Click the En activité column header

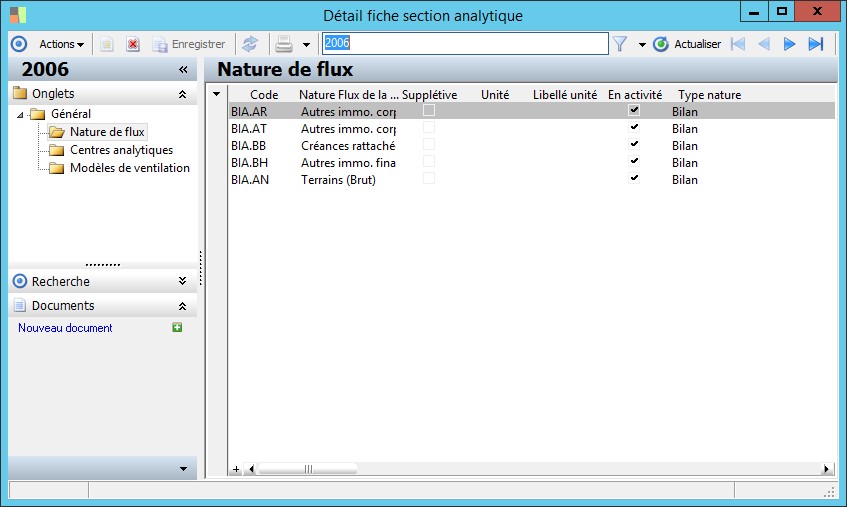click(635, 94)
